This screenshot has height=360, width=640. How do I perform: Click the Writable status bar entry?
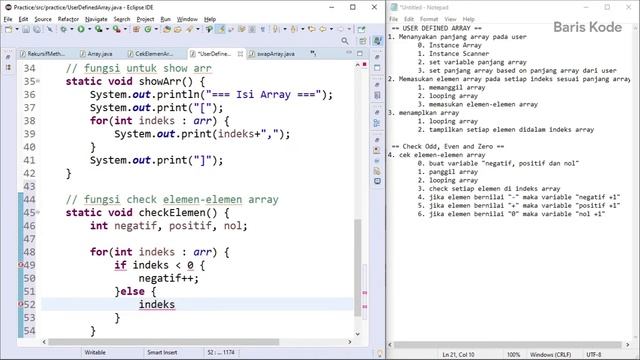(x=95, y=352)
